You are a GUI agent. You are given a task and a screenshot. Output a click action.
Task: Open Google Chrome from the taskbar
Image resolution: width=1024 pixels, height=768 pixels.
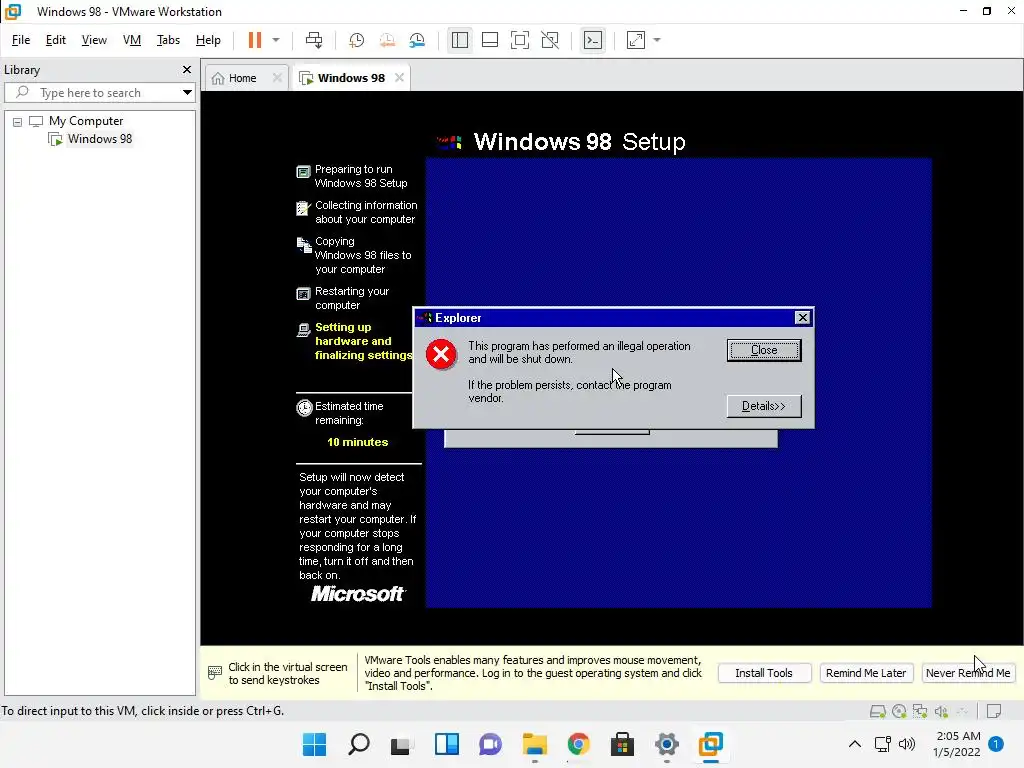coord(579,744)
